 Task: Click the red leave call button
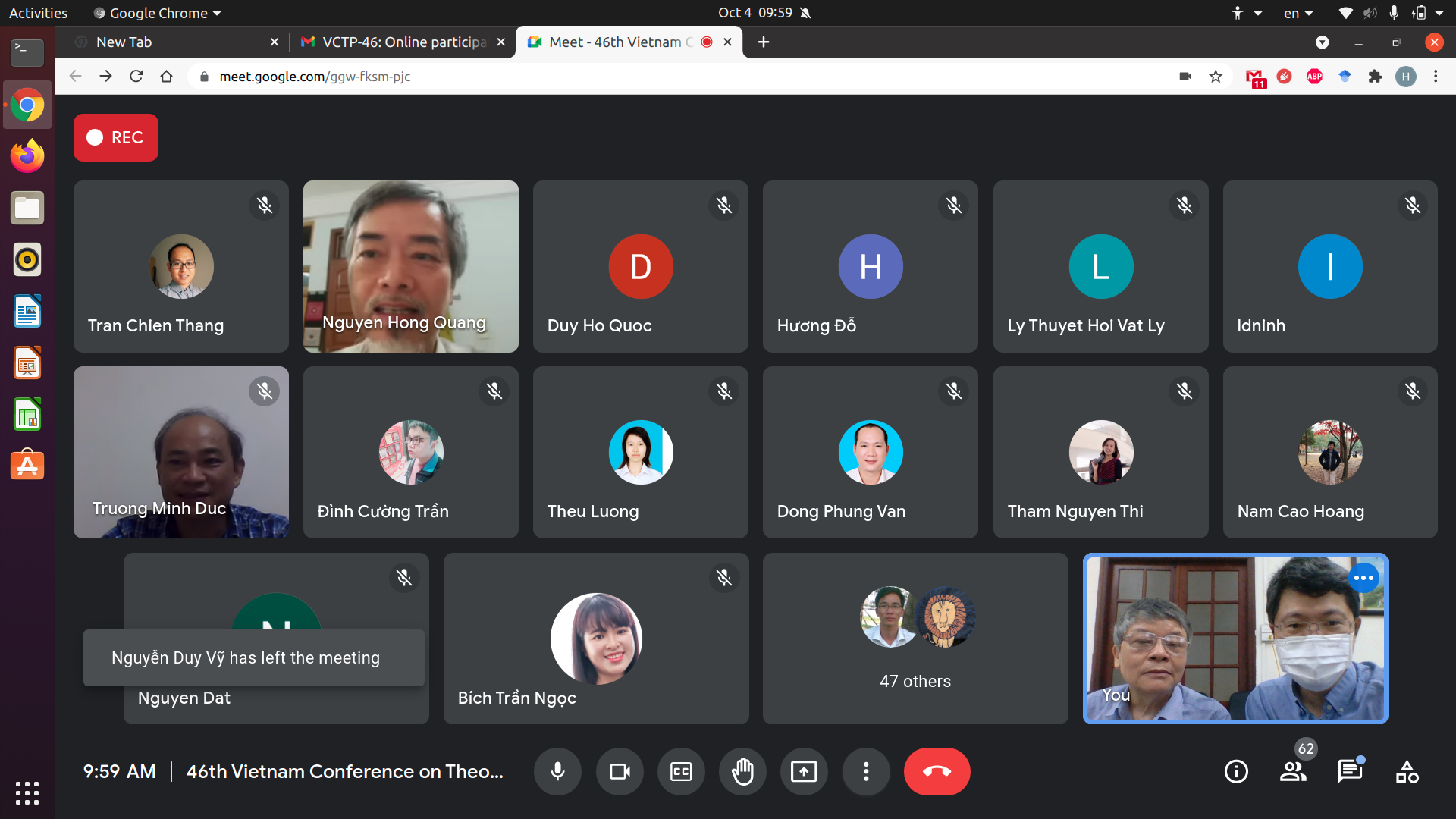(937, 772)
